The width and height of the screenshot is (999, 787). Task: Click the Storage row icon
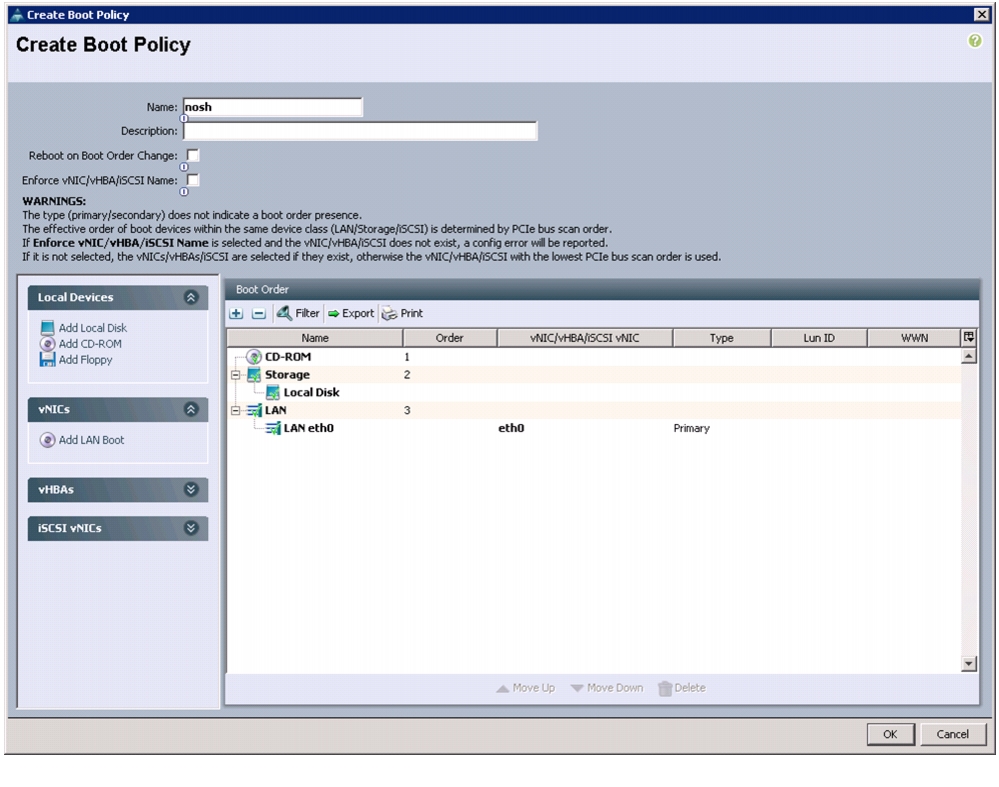point(254,375)
